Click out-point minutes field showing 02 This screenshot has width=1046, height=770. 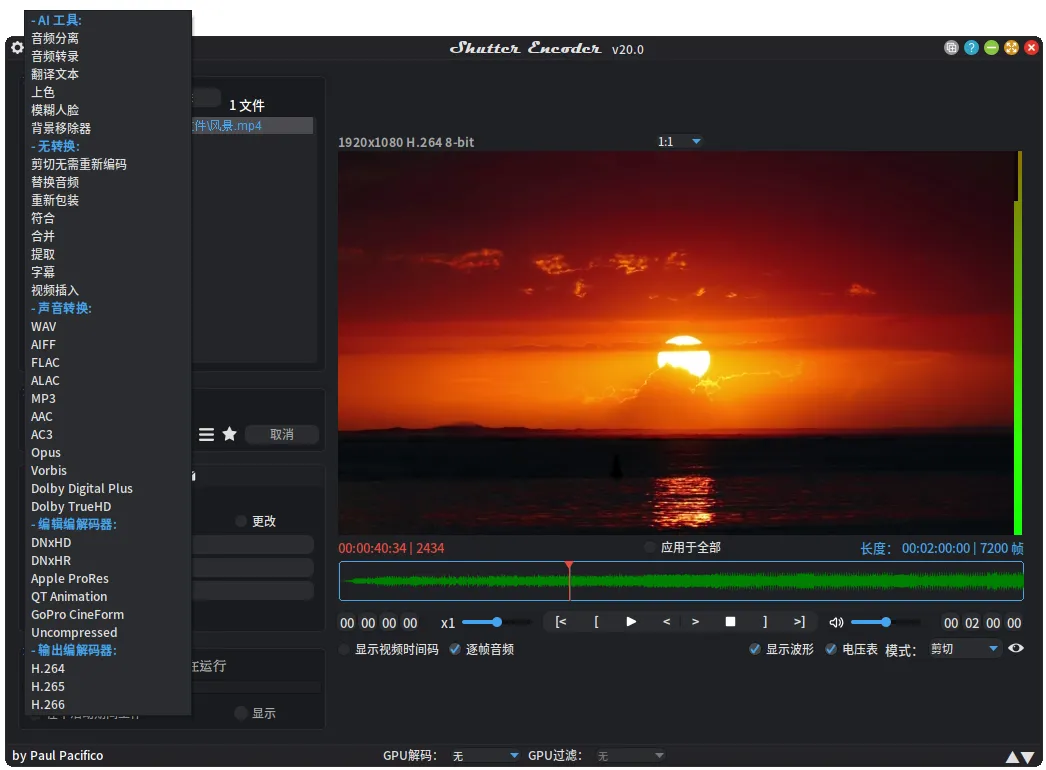[x=972, y=623]
